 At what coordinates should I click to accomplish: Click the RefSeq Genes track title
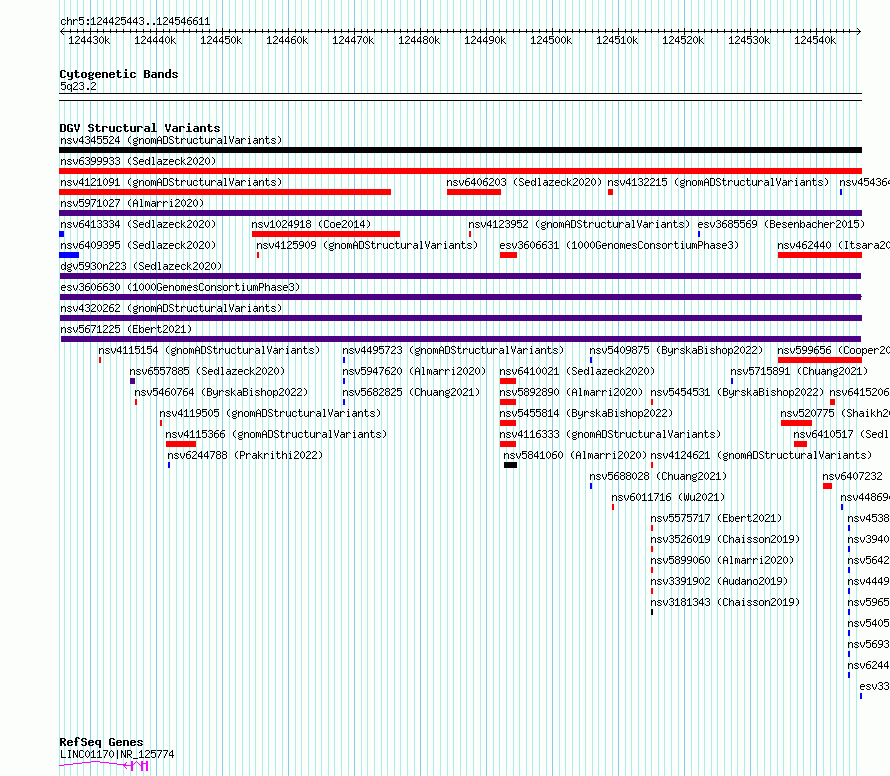point(101,742)
